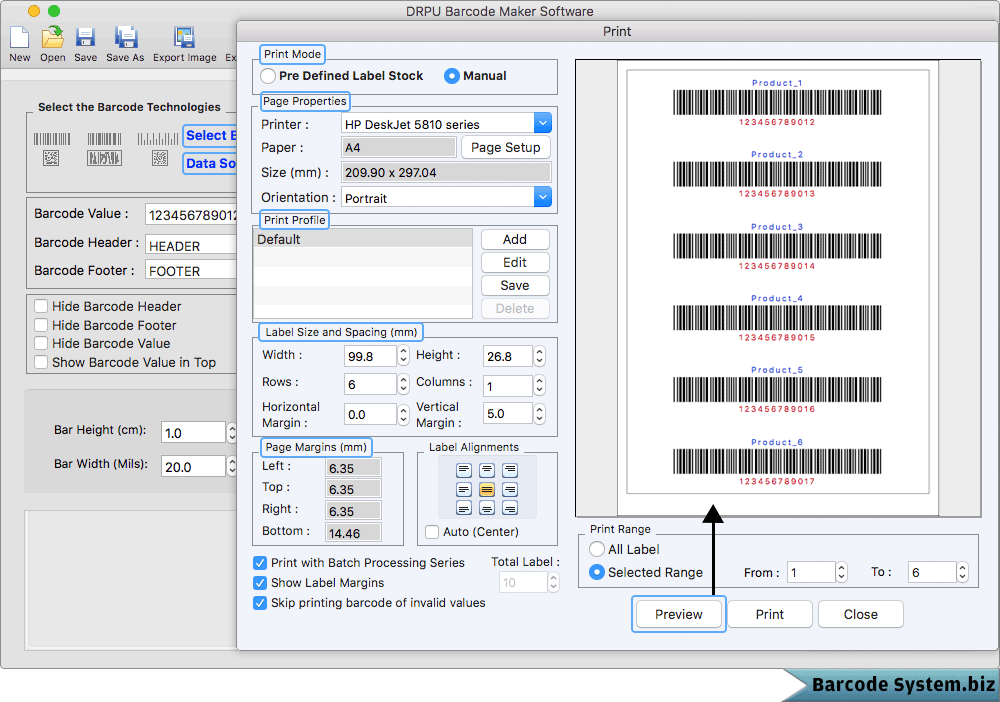This screenshot has width=1000, height=702.
Task: Click the Horizontal Margin stepper
Action: (403, 414)
